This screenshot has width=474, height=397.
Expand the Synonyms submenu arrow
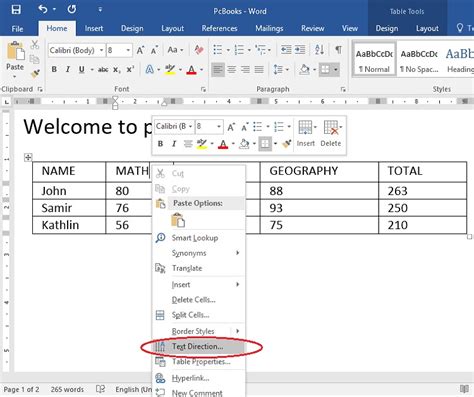pos(238,253)
